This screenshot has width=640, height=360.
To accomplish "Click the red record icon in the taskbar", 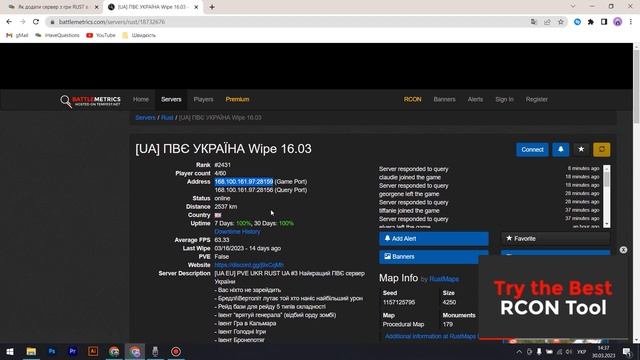I will tap(176, 351).
